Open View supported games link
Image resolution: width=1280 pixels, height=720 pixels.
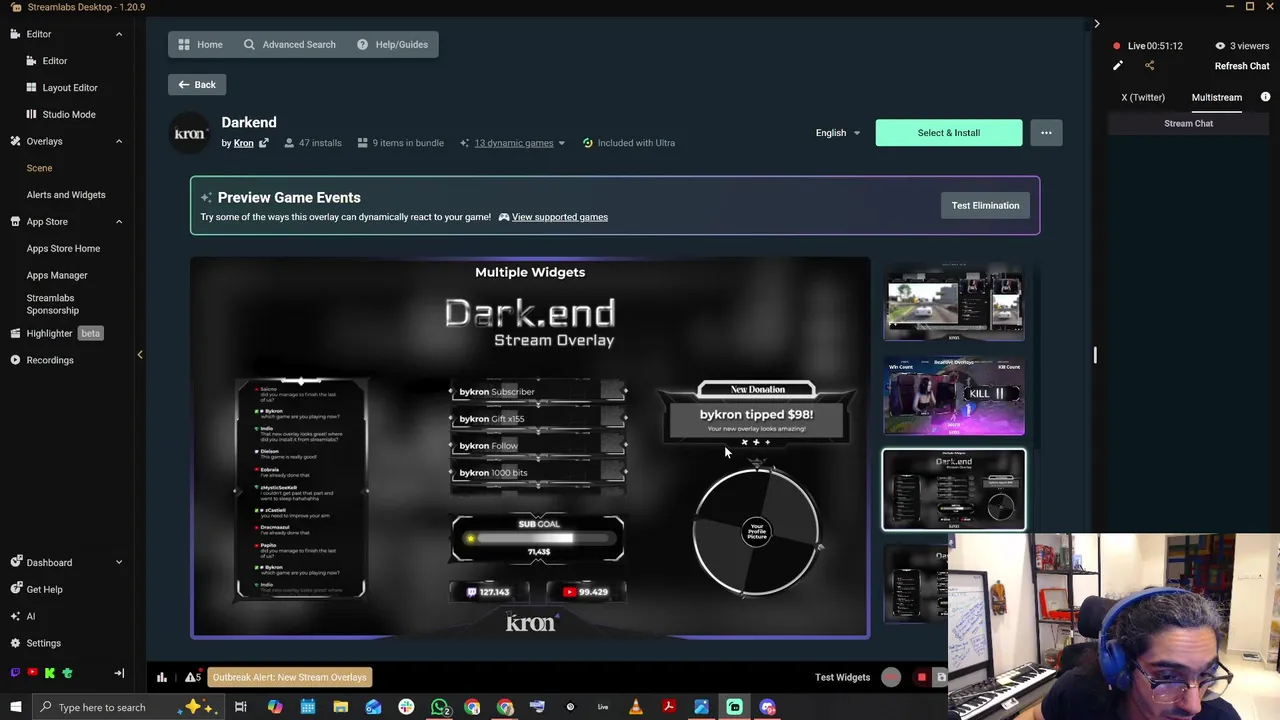[x=560, y=217]
